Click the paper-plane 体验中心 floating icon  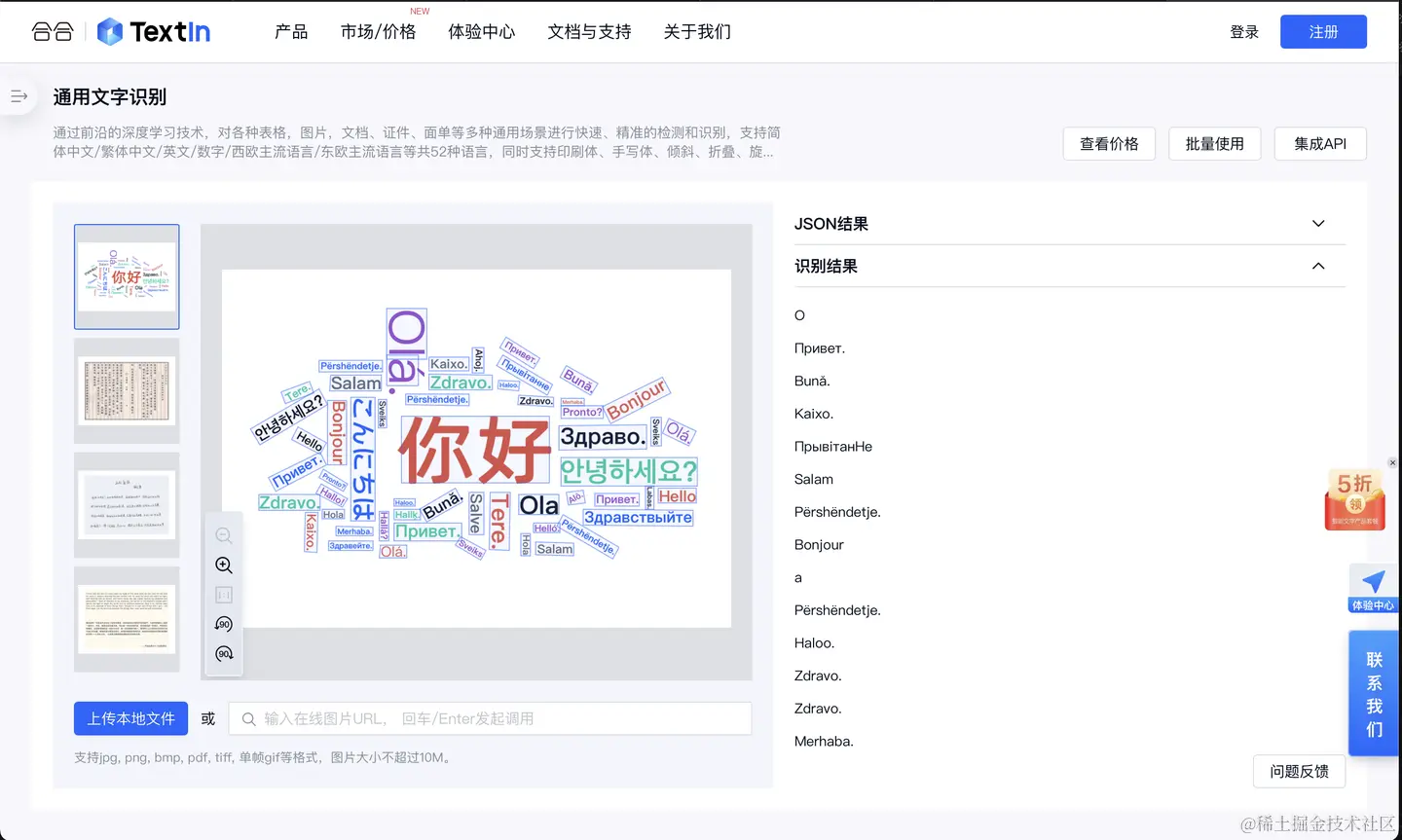tap(1373, 589)
